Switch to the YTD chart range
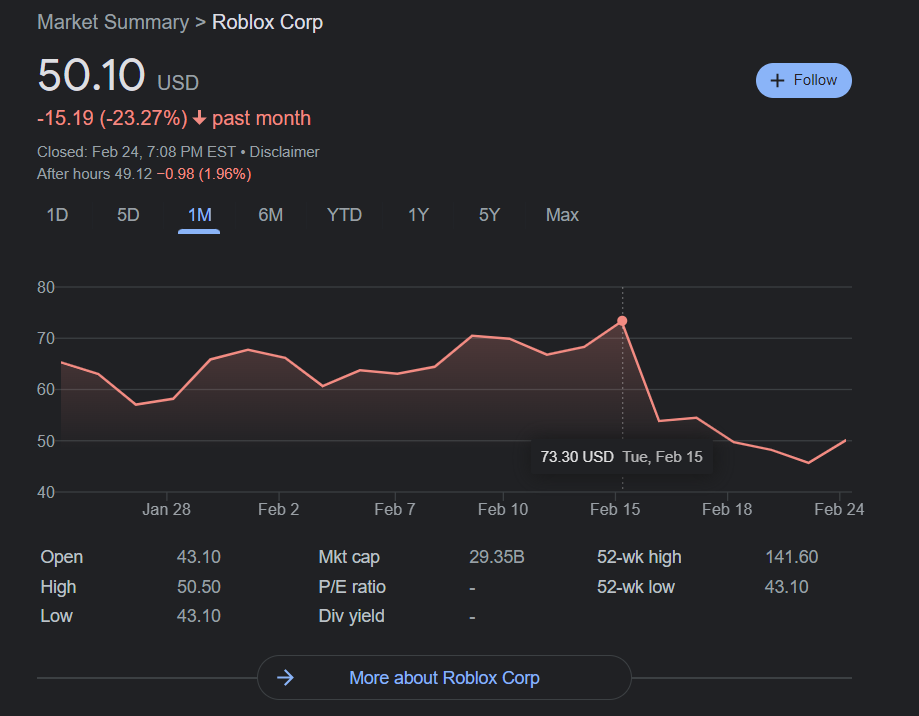This screenshot has height=716, width=919. [345, 215]
